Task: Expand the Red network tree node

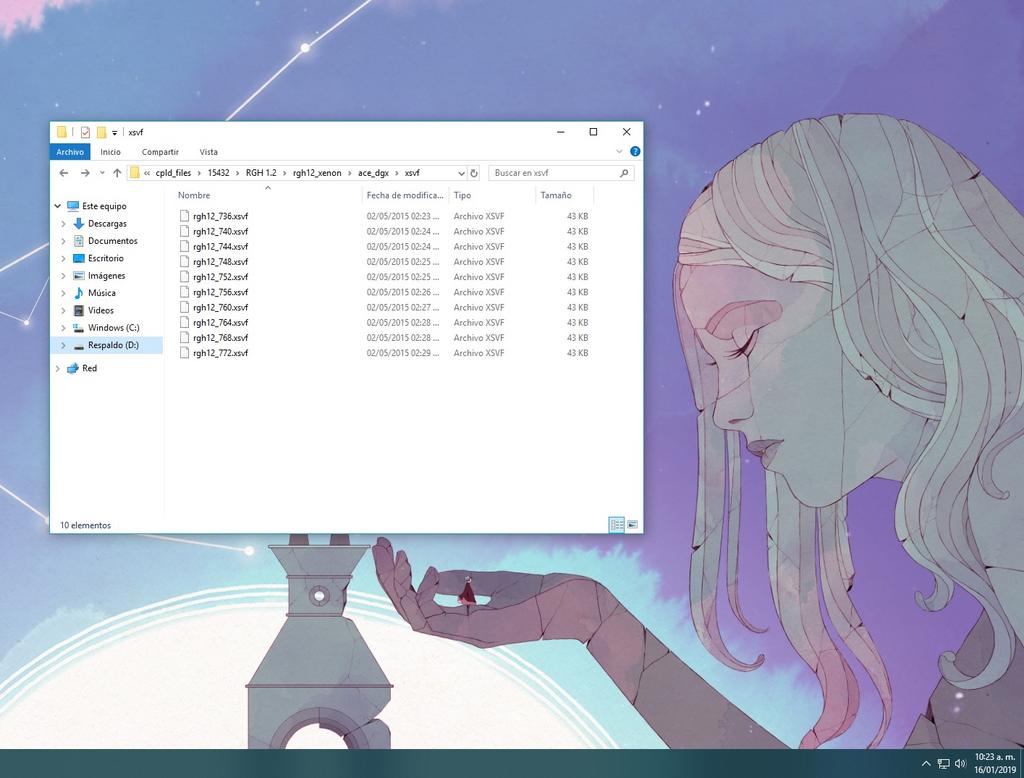Action: (x=57, y=368)
